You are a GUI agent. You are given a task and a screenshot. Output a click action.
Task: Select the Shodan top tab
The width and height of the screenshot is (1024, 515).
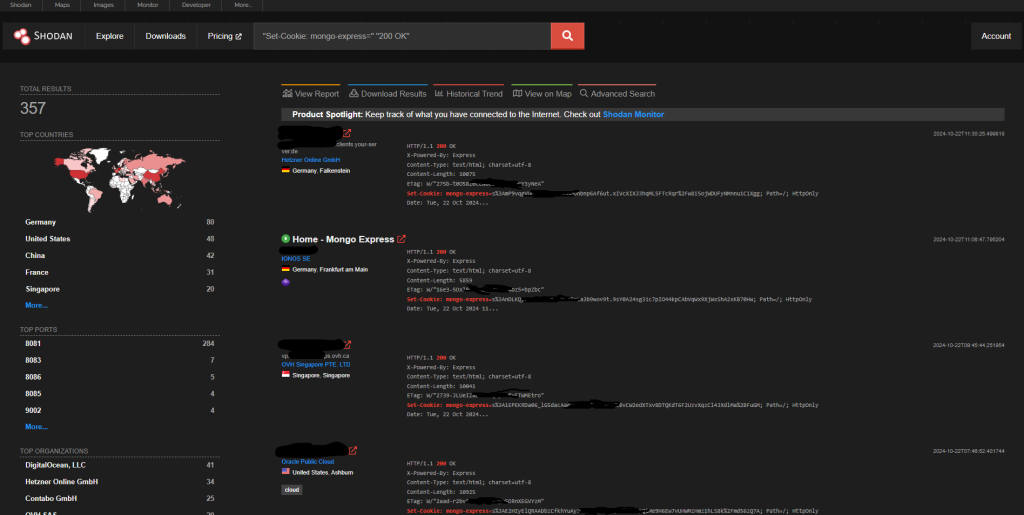pyautogui.click(x=21, y=5)
